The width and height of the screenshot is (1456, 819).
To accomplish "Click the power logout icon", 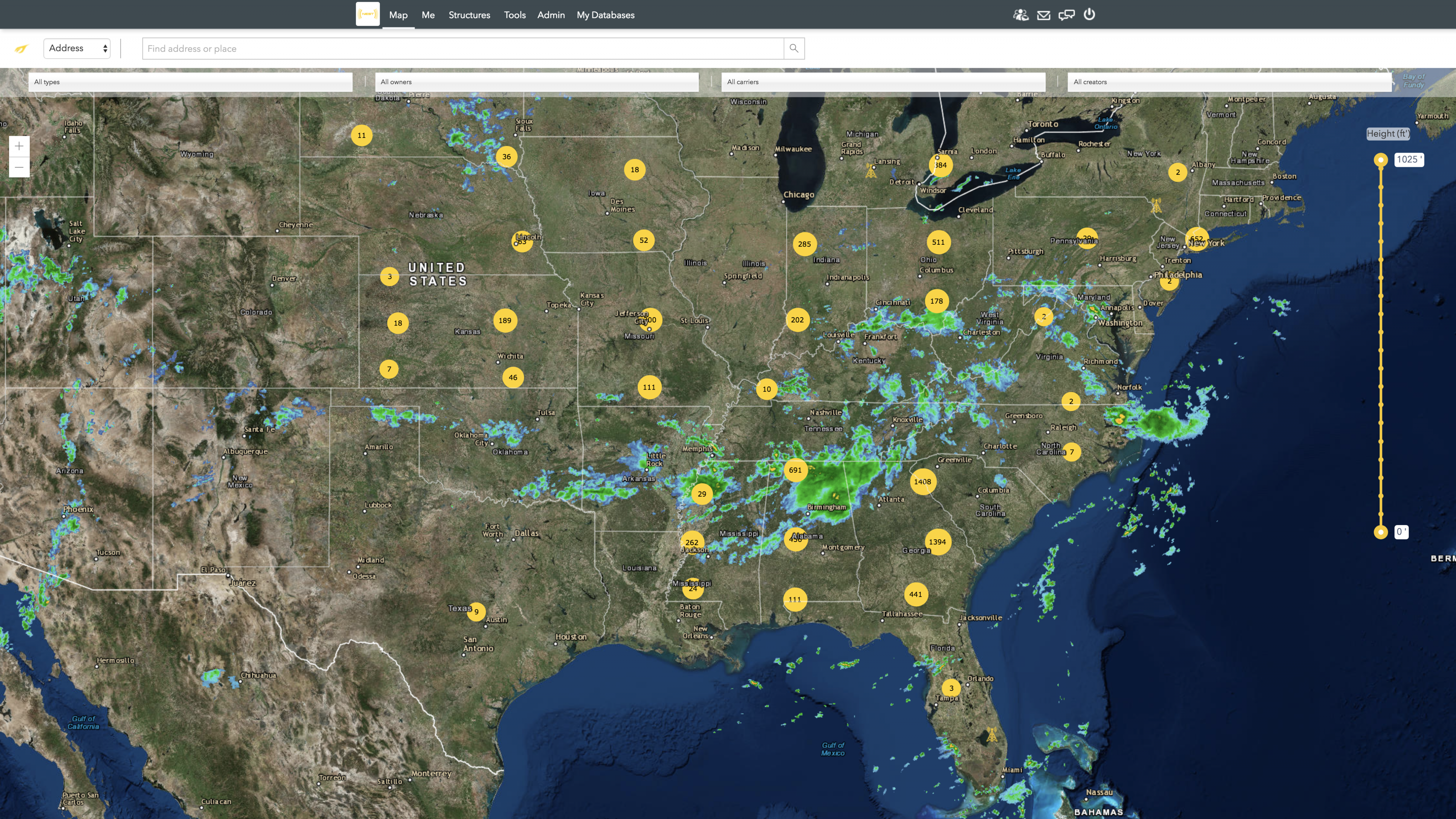I will (1089, 14).
